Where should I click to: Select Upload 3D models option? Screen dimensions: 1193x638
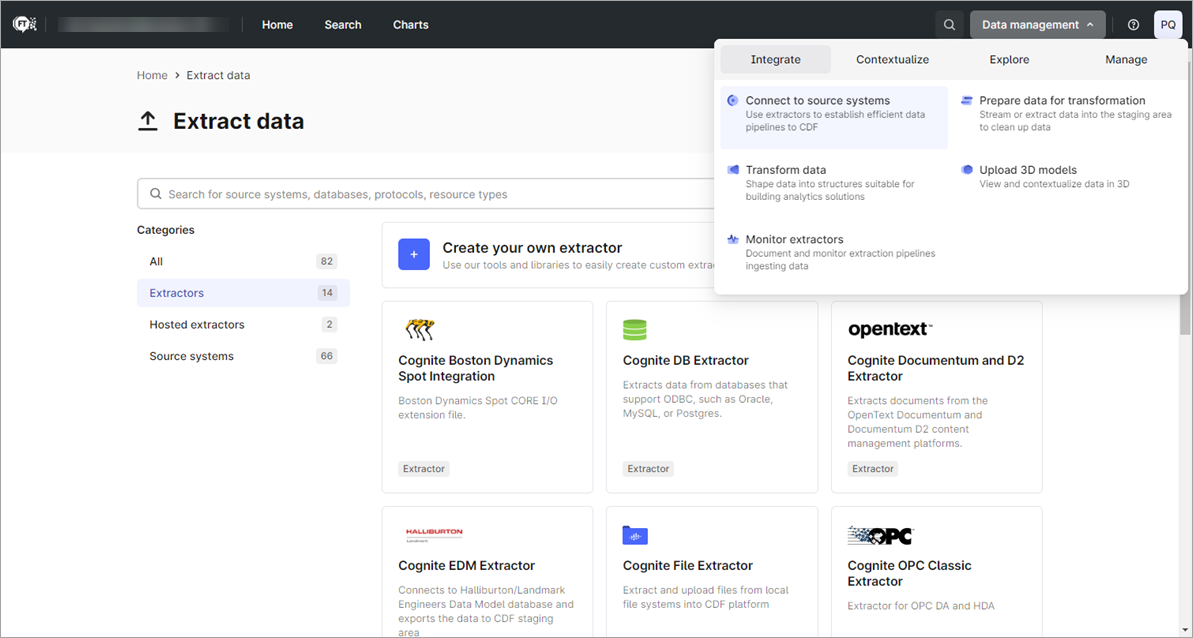1028,170
